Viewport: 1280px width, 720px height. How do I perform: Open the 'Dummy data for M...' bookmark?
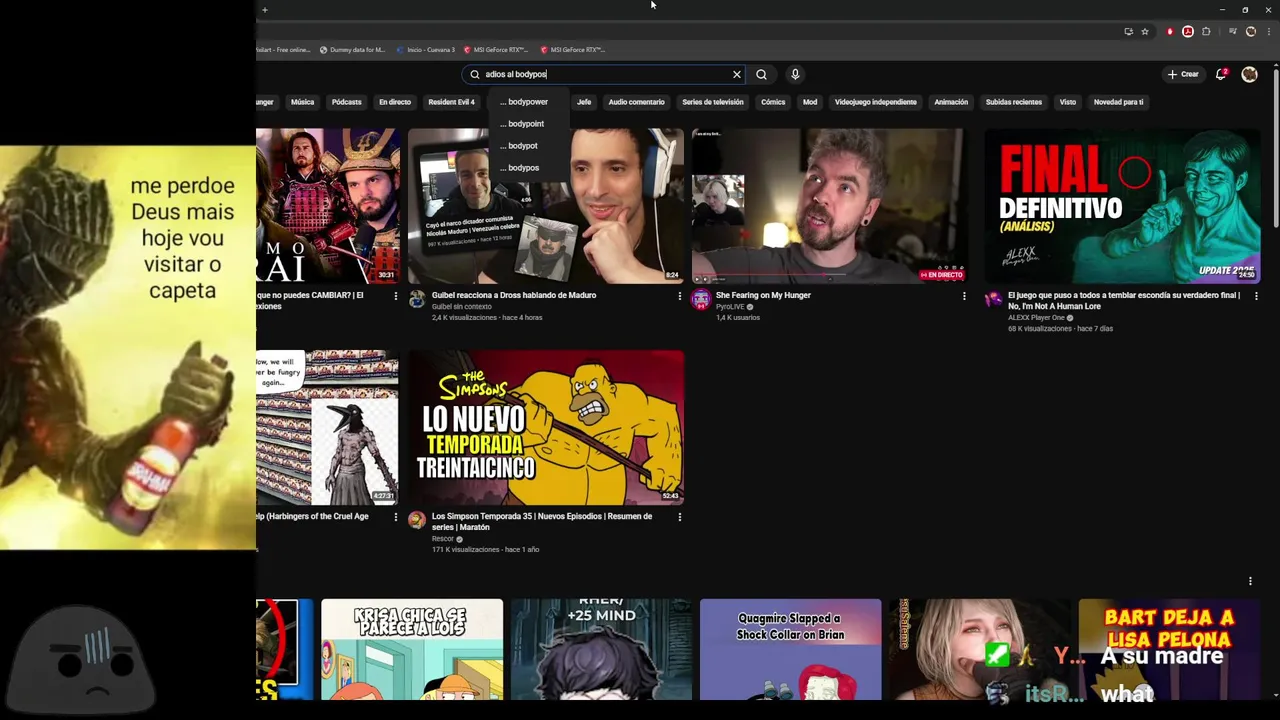(x=352, y=49)
